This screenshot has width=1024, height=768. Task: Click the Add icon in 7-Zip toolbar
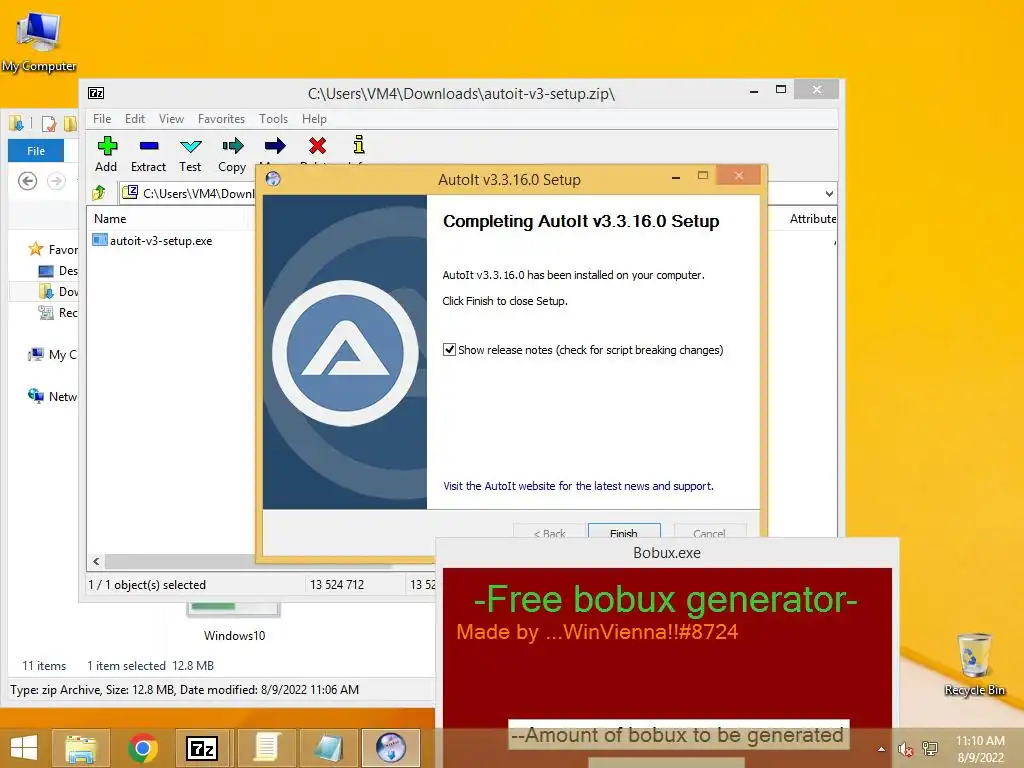(106, 146)
